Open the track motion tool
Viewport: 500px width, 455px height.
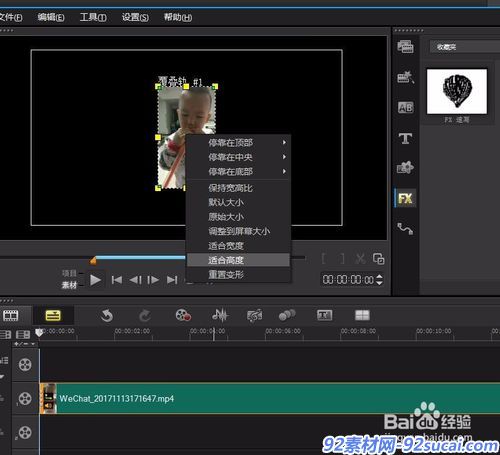click(287, 315)
